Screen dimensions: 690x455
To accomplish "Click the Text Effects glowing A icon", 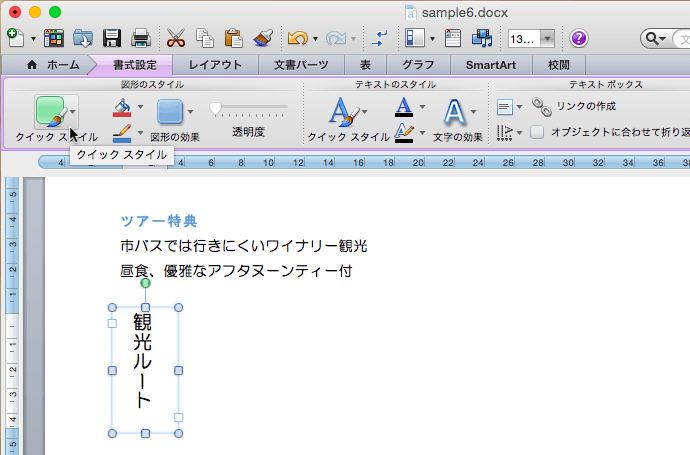I will pyautogui.click(x=454, y=111).
